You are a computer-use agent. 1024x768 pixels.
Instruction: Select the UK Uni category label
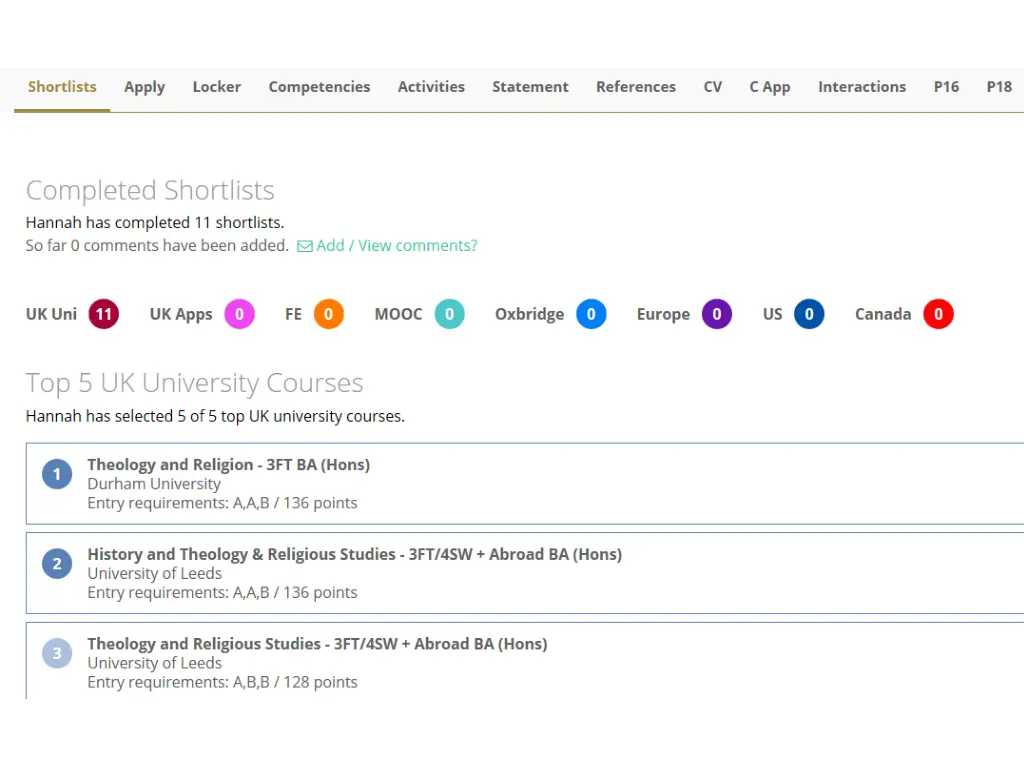(x=51, y=314)
